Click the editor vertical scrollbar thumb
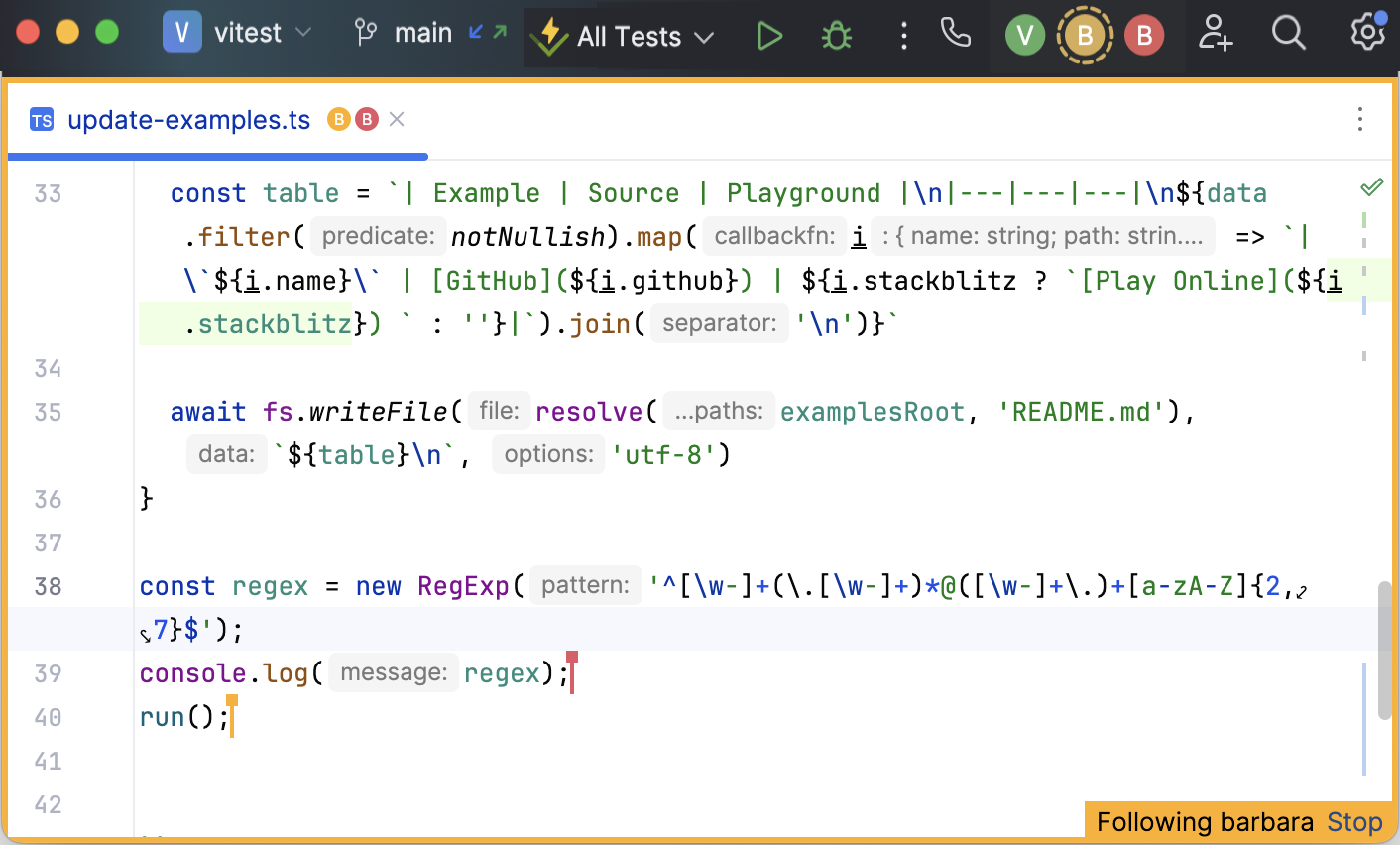 [x=1384, y=650]
